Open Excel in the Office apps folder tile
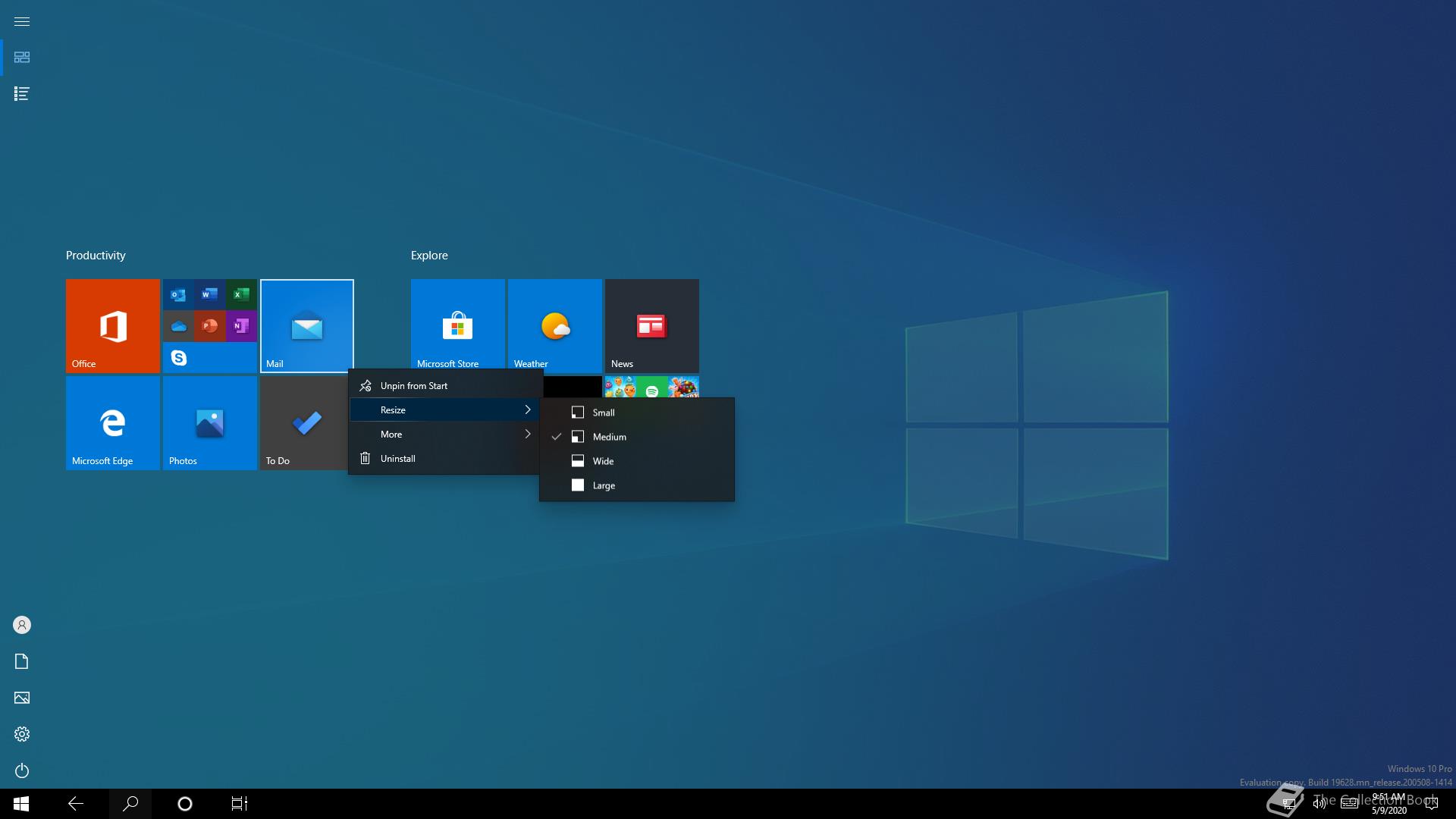 (x=241, y=295)
